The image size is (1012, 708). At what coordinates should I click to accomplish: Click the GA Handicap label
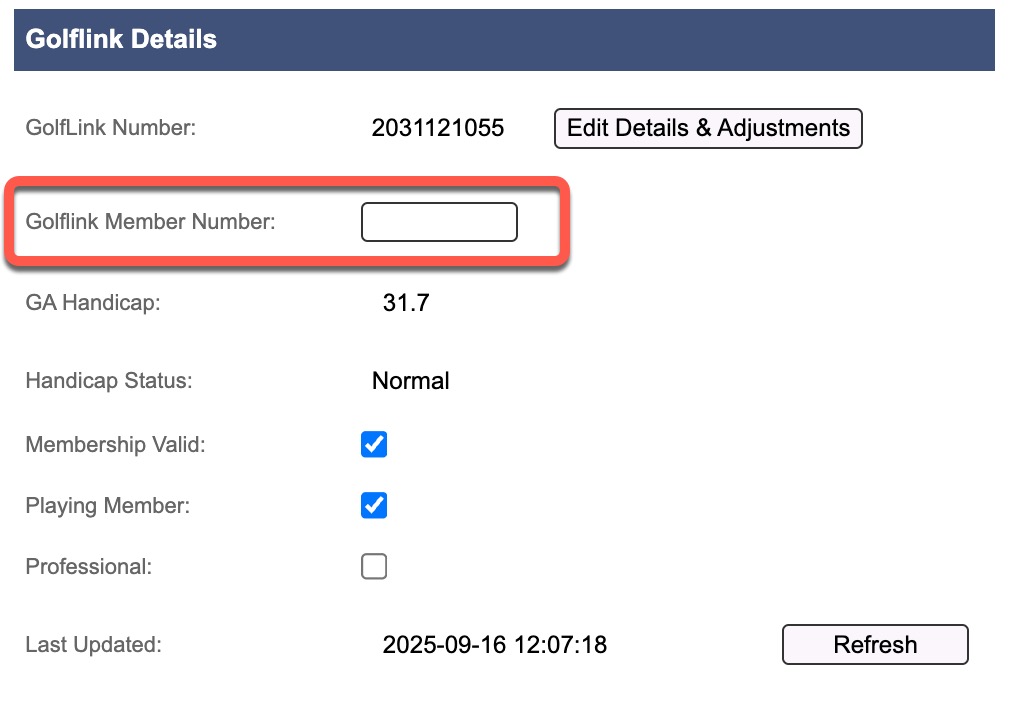93,303
